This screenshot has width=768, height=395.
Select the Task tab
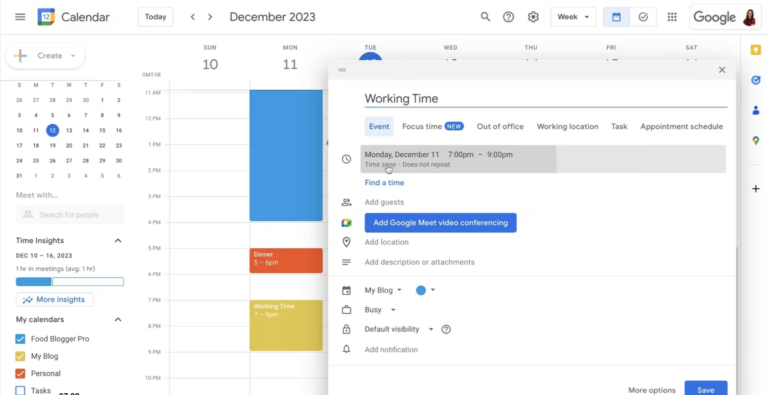click(x=619, y=126)
